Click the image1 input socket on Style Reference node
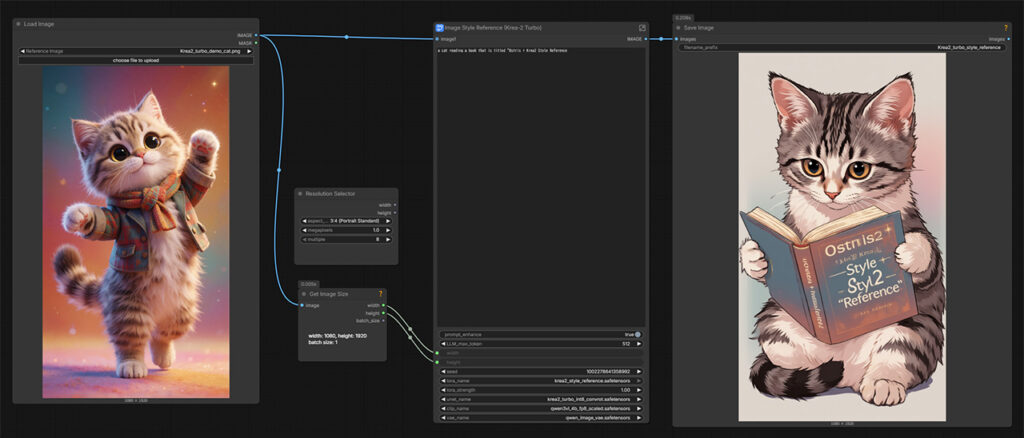 coord(438,39)
